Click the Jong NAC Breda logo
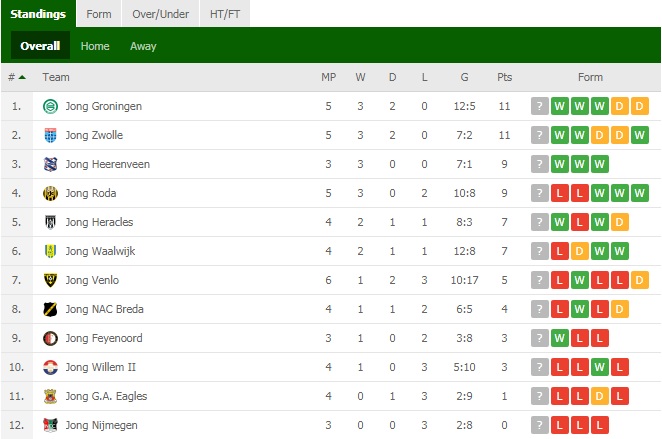 pyautogui.click(x=50, y=309)
